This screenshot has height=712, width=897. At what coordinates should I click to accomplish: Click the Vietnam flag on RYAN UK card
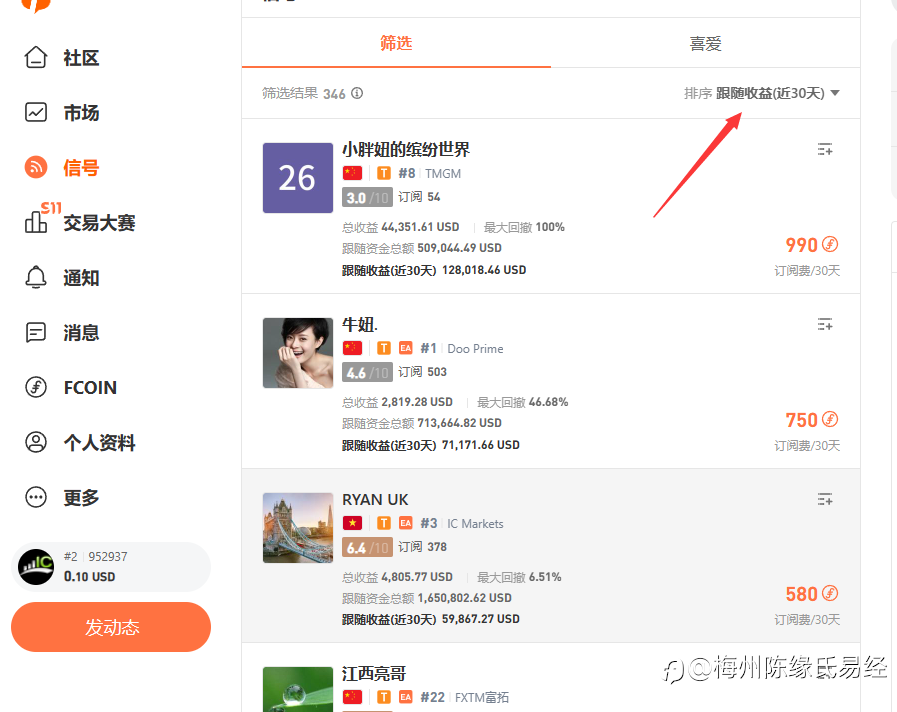(x=352, y=523)
